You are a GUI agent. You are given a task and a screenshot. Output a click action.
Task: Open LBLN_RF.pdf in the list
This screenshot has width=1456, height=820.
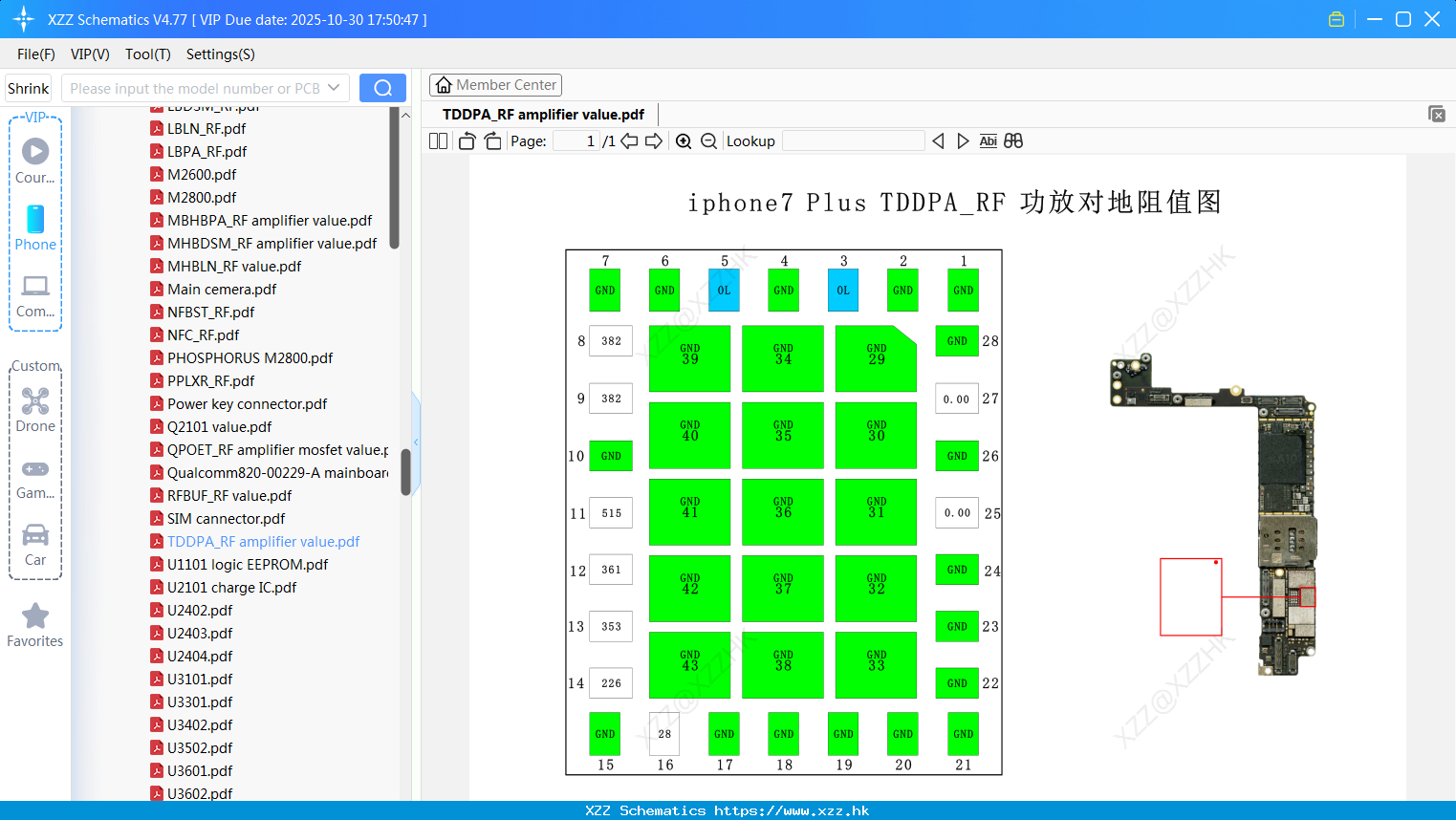pyautogui.click(x=206, y=129)
